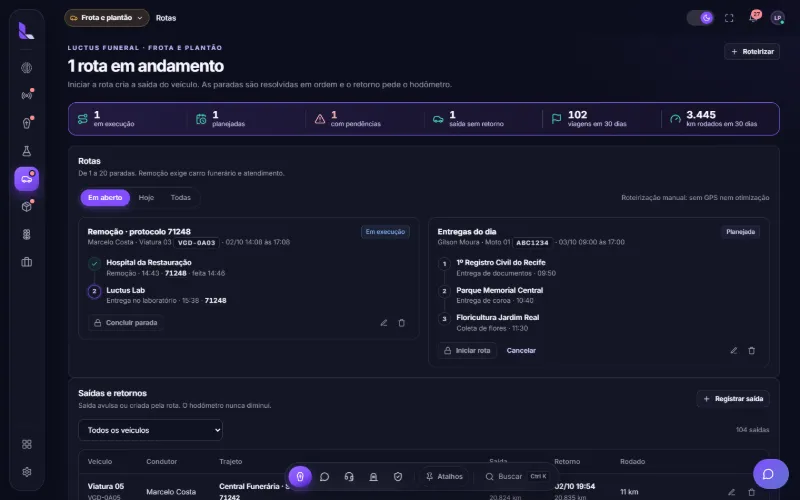Click the Retorno column header
Image resolution: width=800 pixels, height=500 pixels.
coord(567,461)
